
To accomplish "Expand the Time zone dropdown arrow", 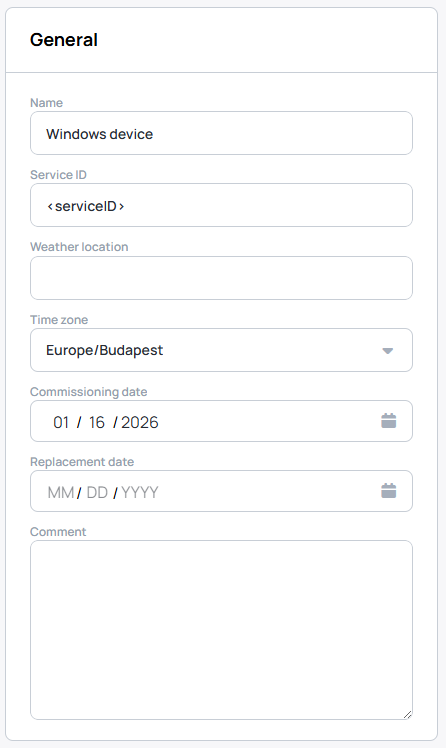I will coord(388,351).
